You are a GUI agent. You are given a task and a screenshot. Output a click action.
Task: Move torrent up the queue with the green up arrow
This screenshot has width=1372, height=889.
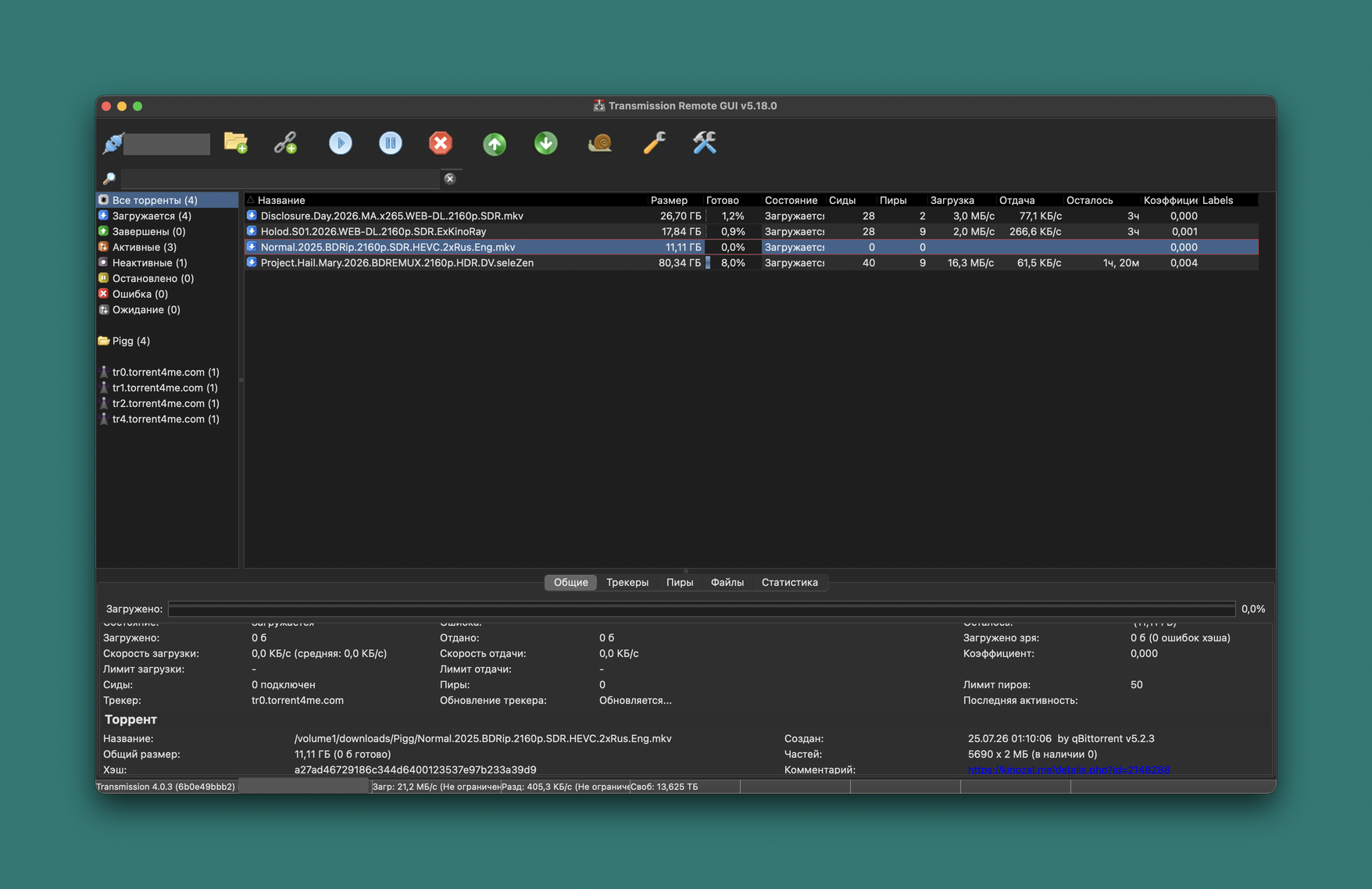494,144
